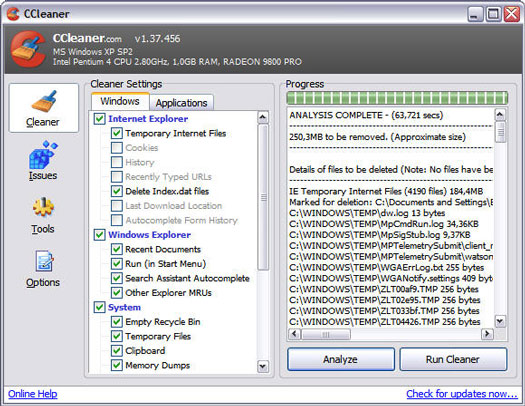This screenshot has height=406, width=525.
Task: Click the green progress bar
Action: pyautogui.click(x=397, y=98)
